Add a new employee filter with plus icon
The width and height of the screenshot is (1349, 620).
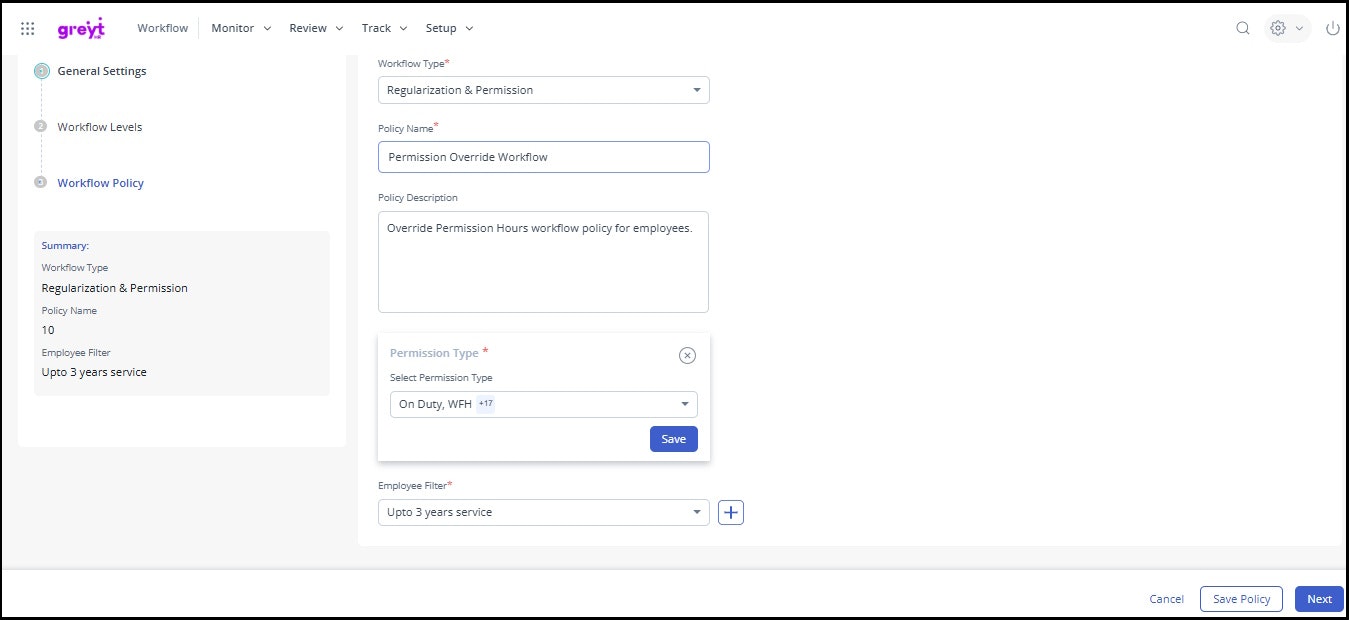click(x=731, y=512)
